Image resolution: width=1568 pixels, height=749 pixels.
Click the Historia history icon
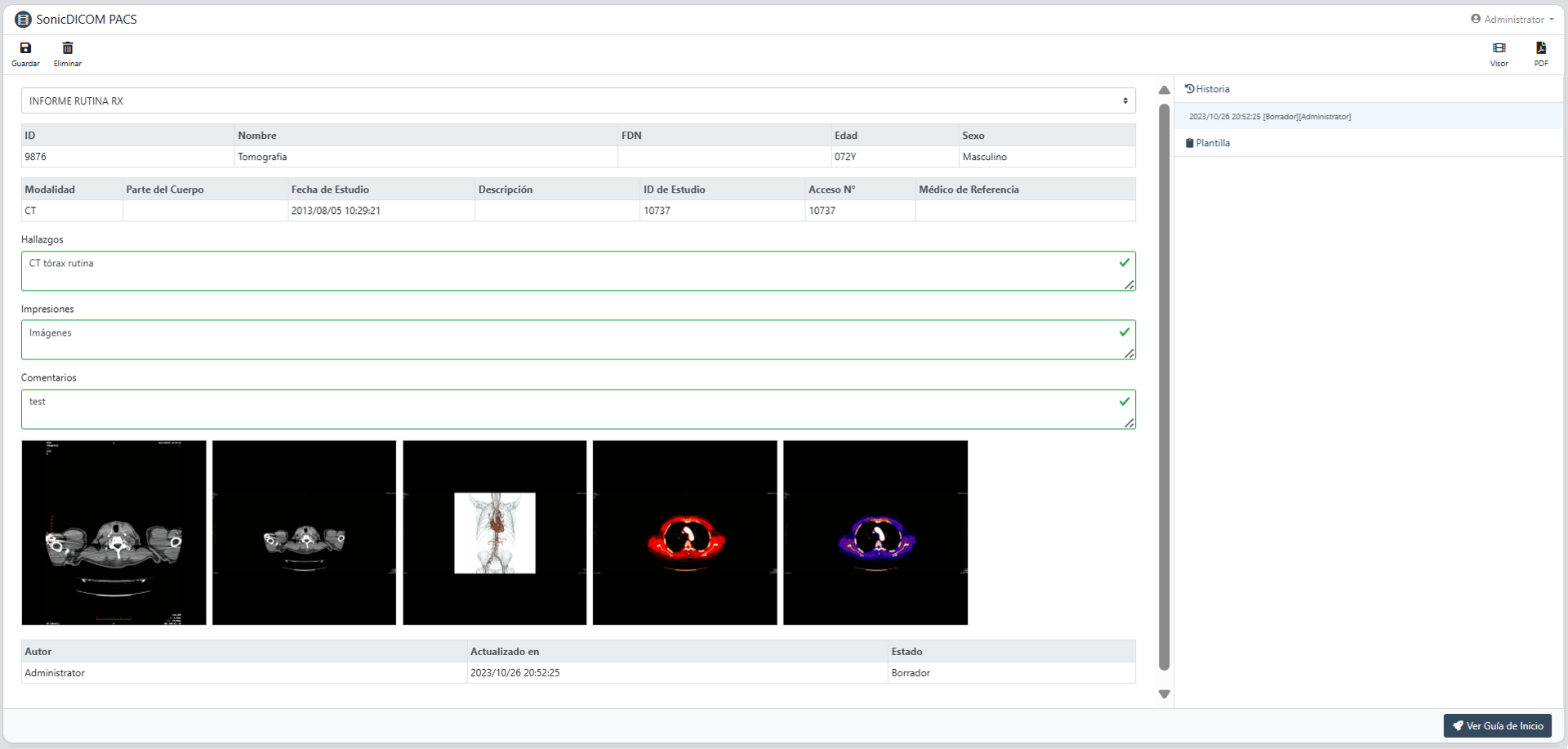(1190, 89)
